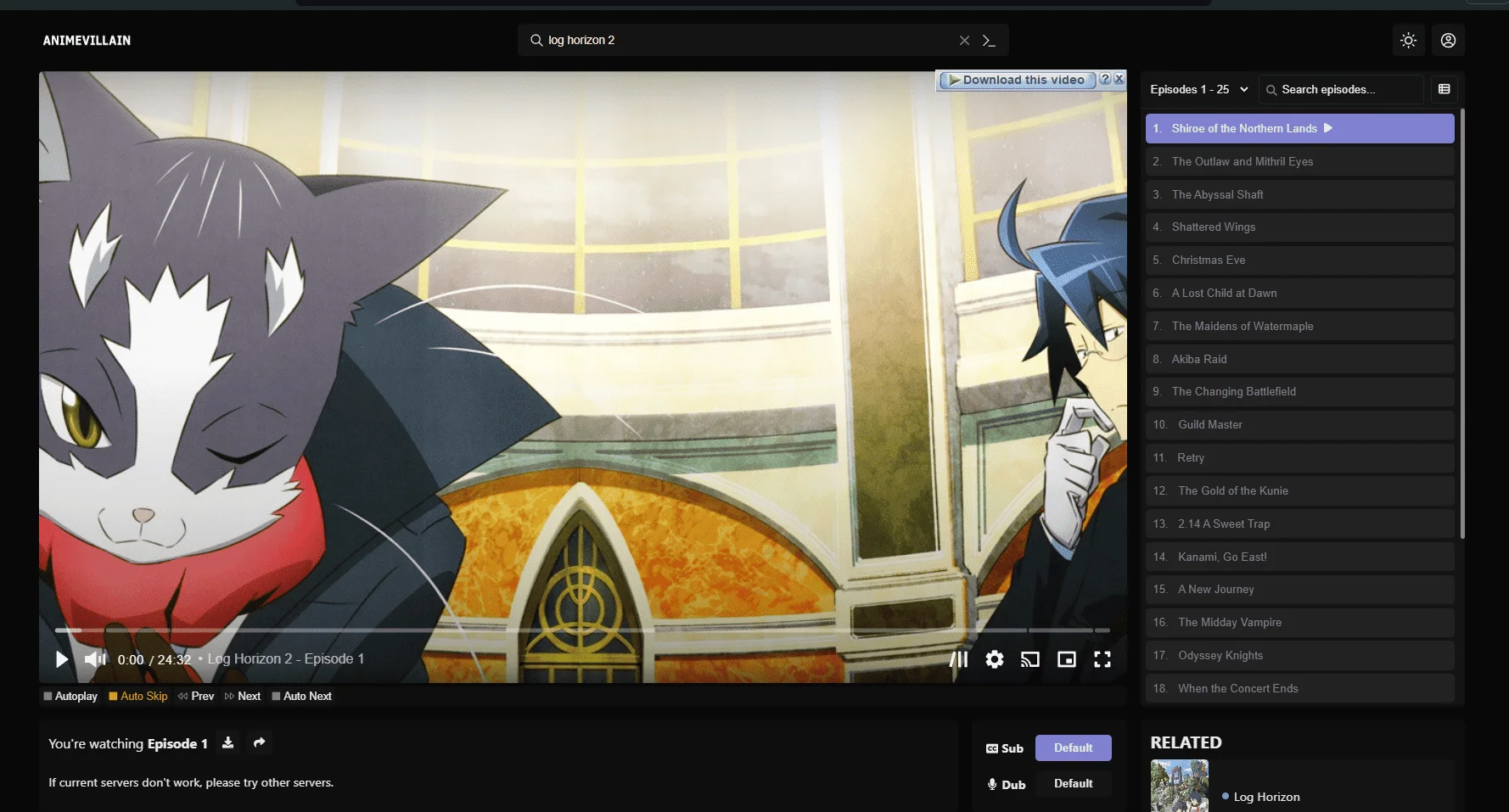Toggle Autoplay option
Screen dimensions: 1509x812
pos(70,696)
